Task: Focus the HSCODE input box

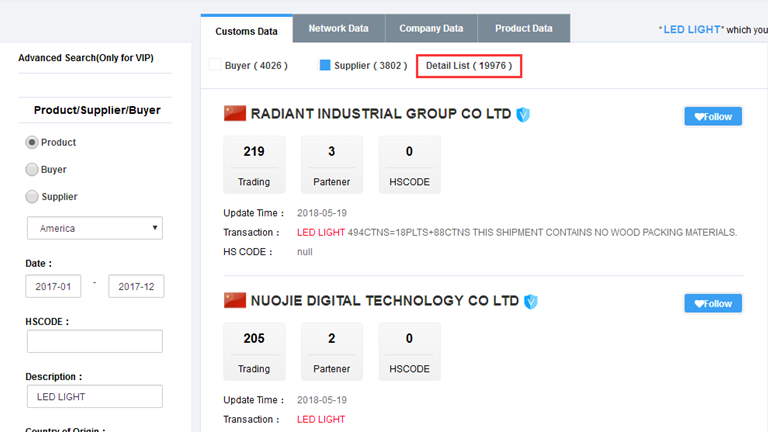Action: tap(94, 341)
